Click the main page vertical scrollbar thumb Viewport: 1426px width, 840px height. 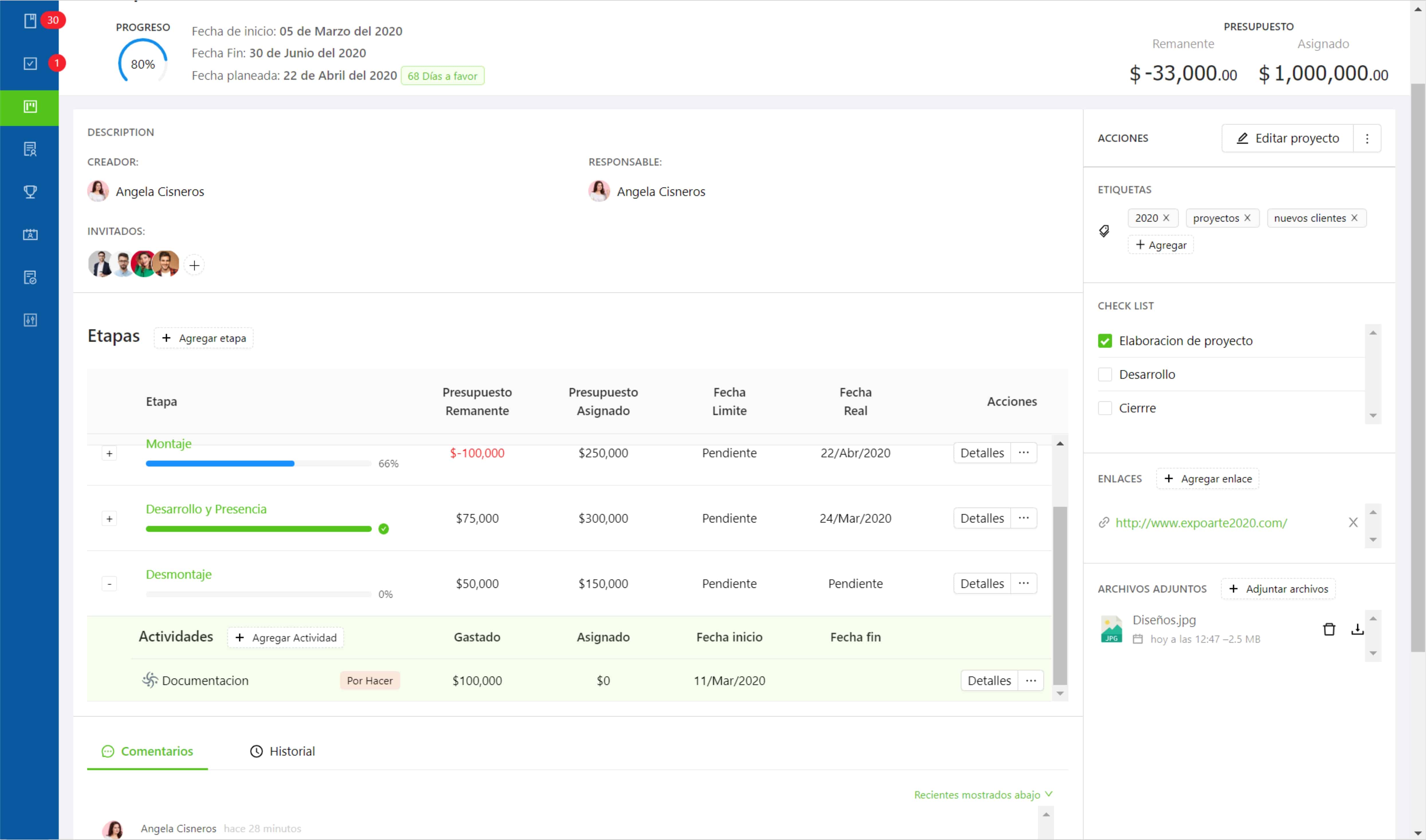pyautogui.click(x=1417, y=368)
